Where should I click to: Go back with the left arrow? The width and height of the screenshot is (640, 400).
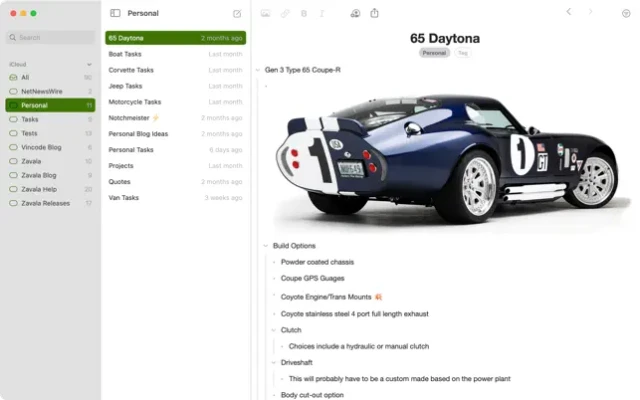[569, 12]
